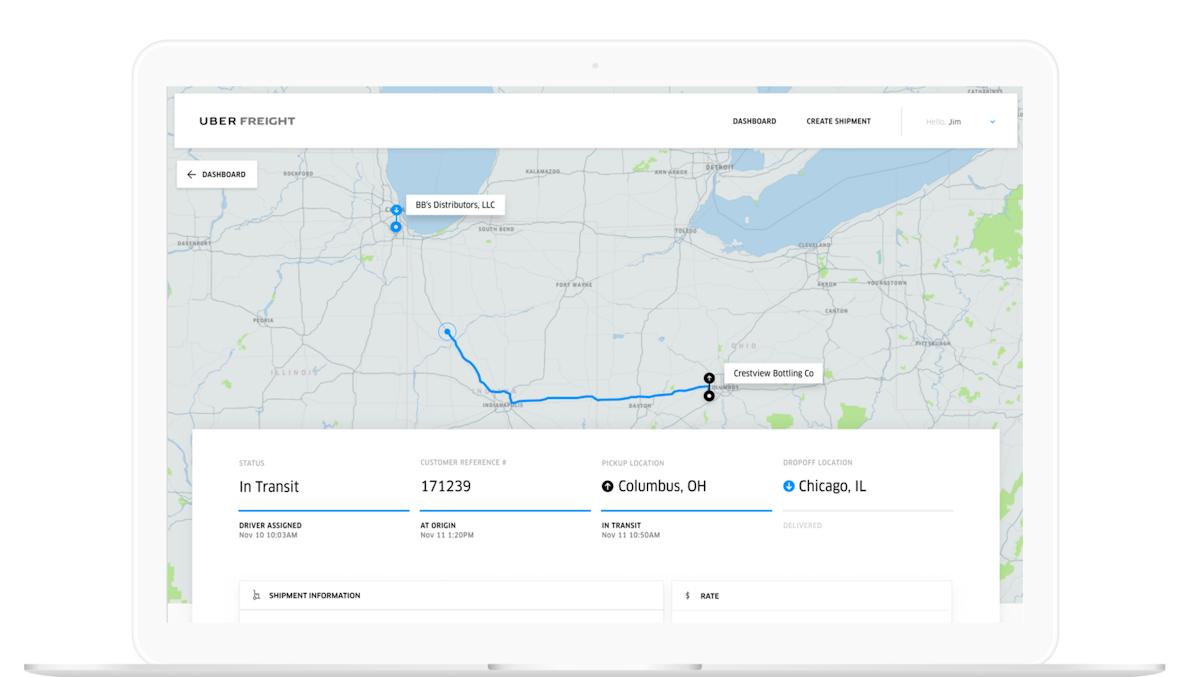The image size is (1200, 677).
Task: Select the customer reference number 171239
Action: 444,486
